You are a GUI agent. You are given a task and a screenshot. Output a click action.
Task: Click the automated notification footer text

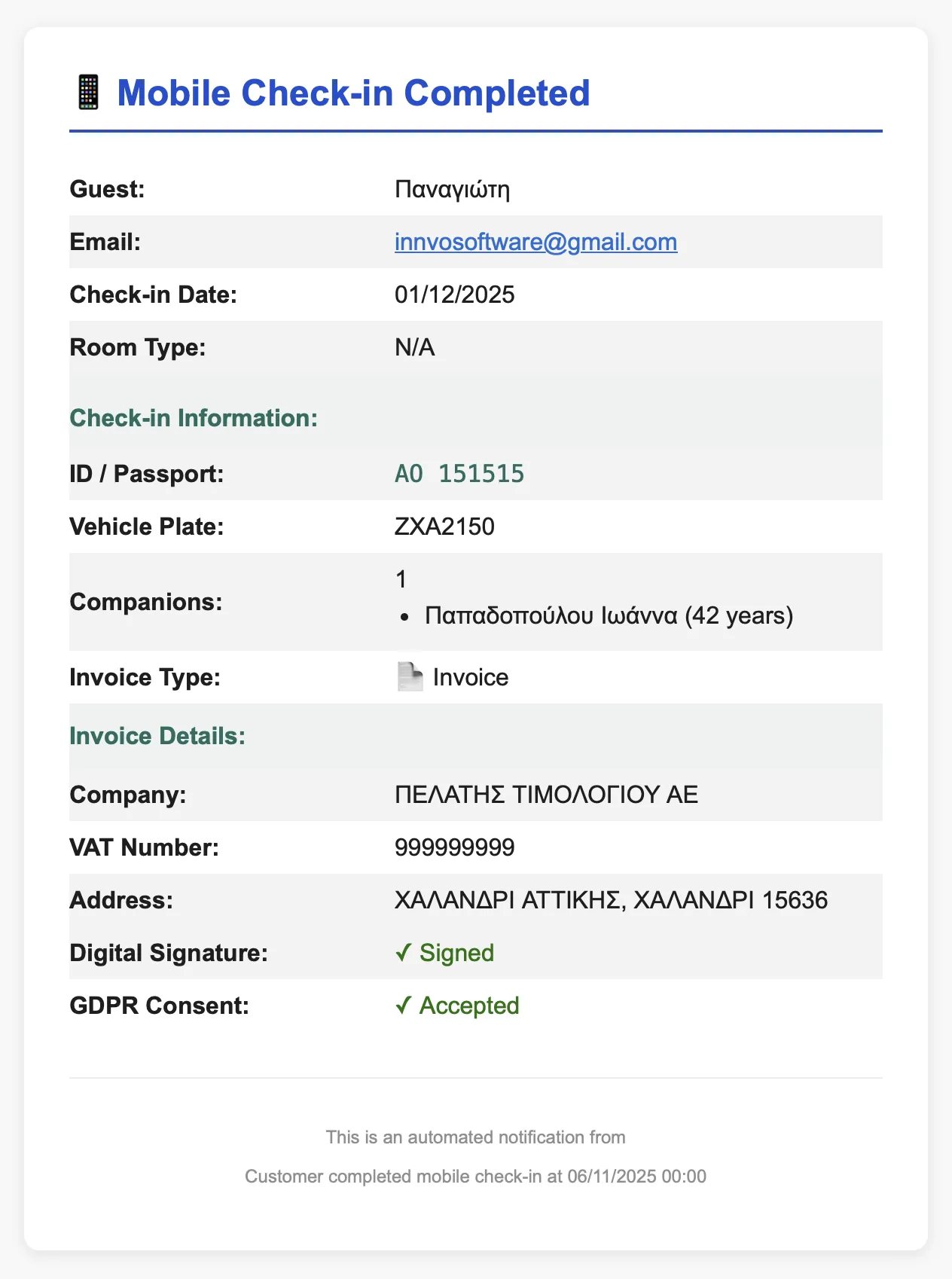coord(475,1137)
